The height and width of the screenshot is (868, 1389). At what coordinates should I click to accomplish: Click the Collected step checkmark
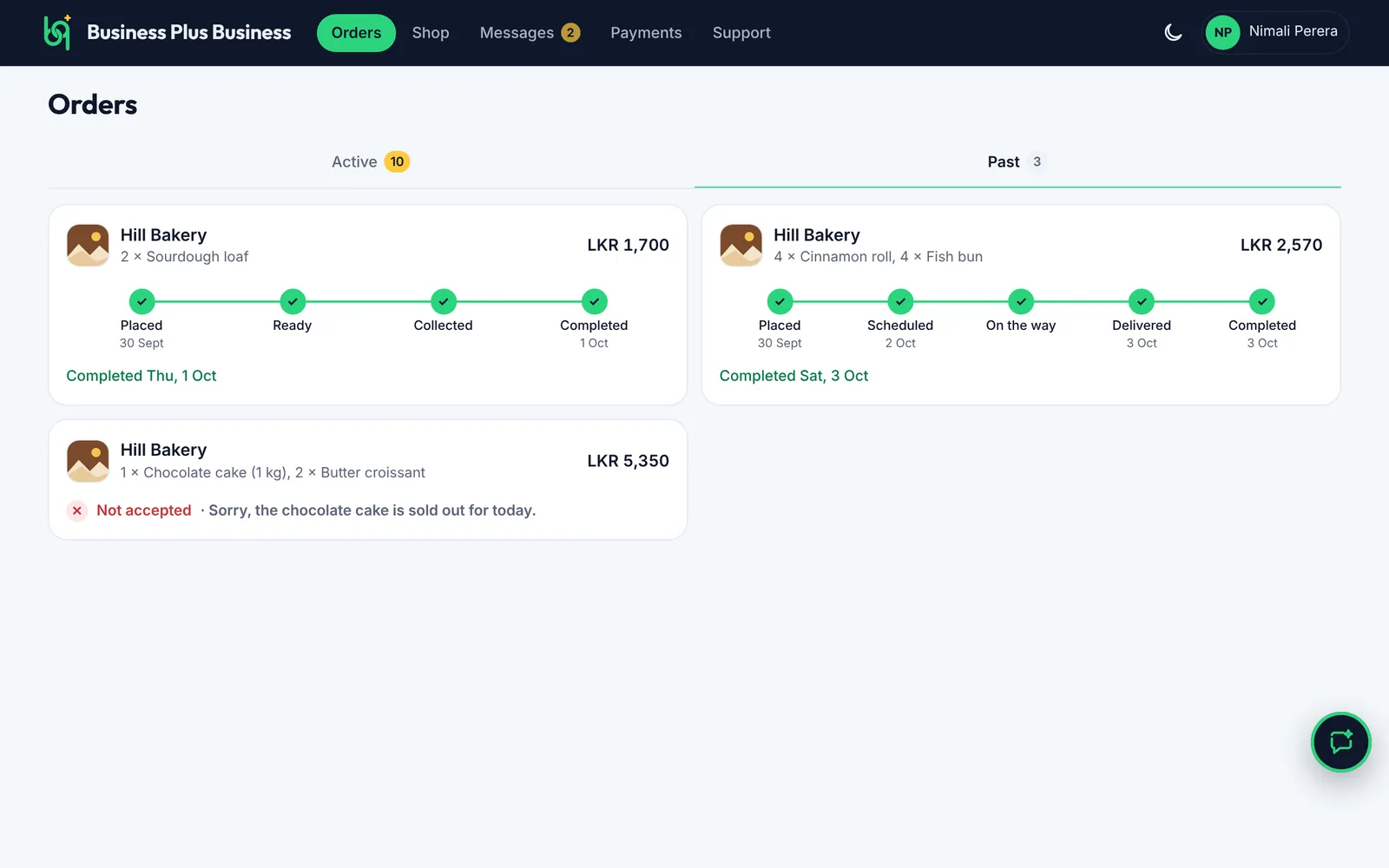(x=443, y=301)
